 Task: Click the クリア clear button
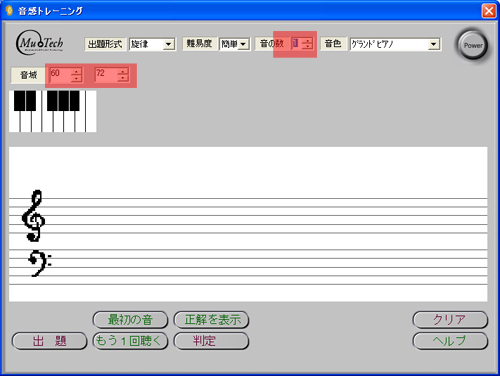450,320
